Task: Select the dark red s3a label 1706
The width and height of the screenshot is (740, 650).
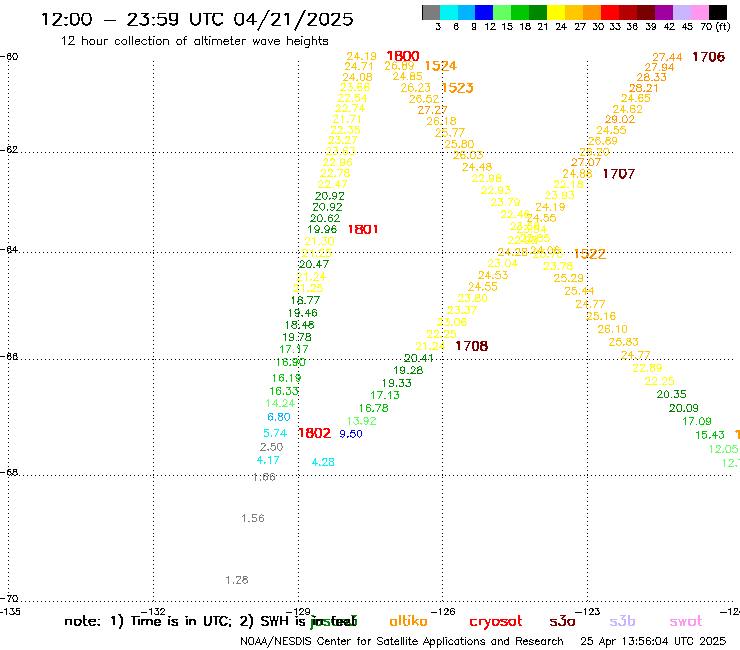Action: coord(708,57)
